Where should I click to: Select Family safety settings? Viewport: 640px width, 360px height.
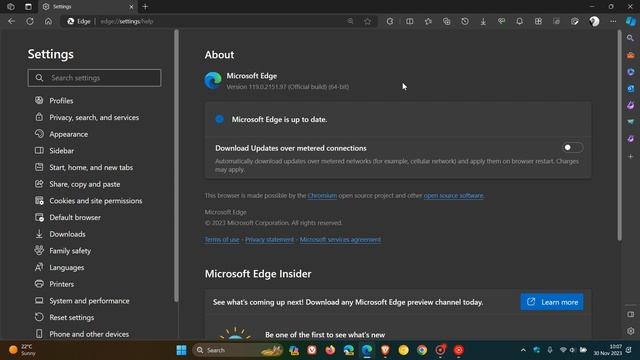[x=70, y=251]
